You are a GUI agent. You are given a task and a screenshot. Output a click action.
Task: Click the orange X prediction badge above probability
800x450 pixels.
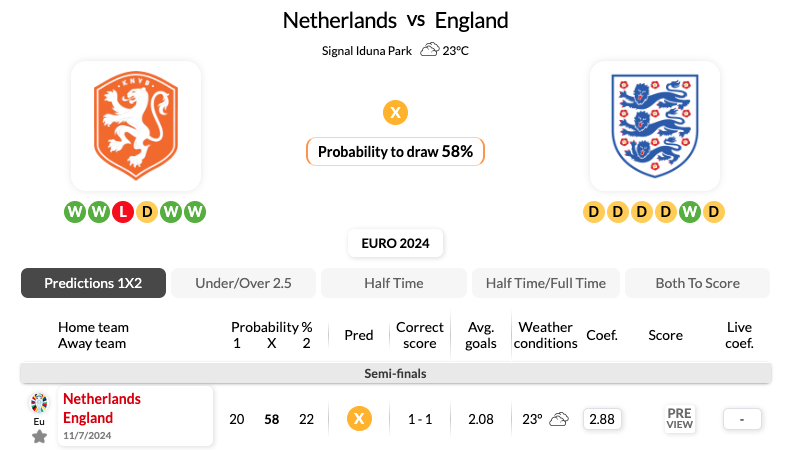(x=395, y=112)
